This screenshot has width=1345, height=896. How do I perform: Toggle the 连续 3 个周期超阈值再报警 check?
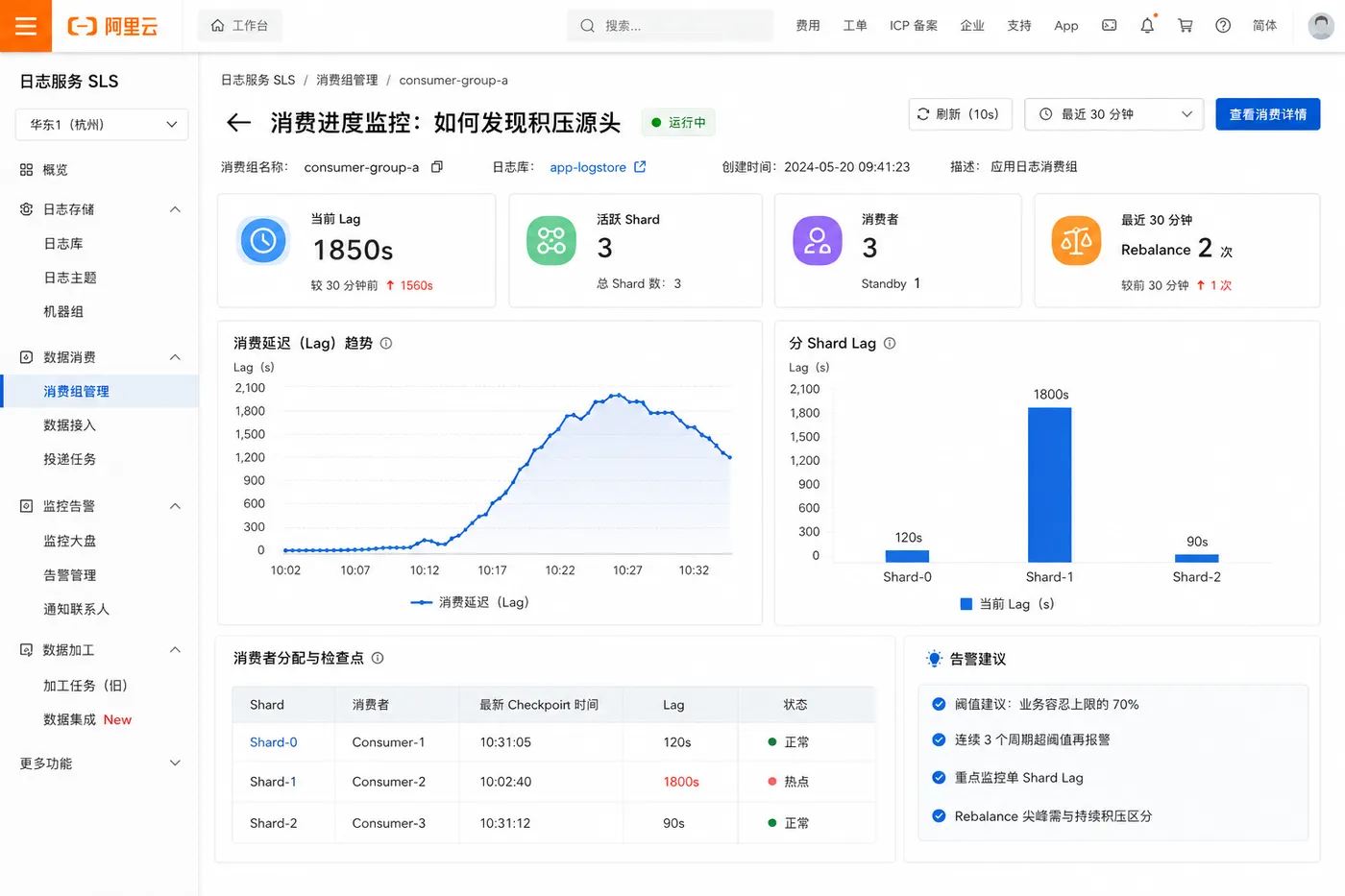tap(939, 739)
